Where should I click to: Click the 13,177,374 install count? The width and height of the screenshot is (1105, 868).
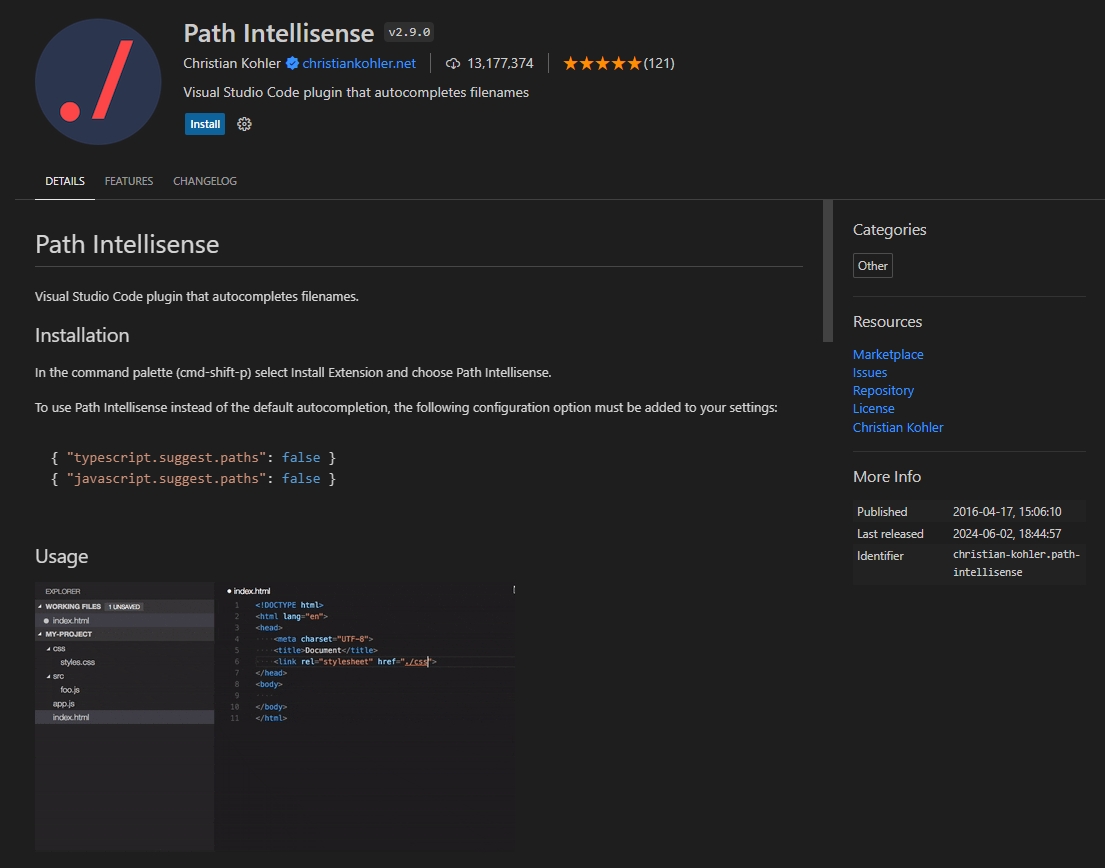pos(500,63)
